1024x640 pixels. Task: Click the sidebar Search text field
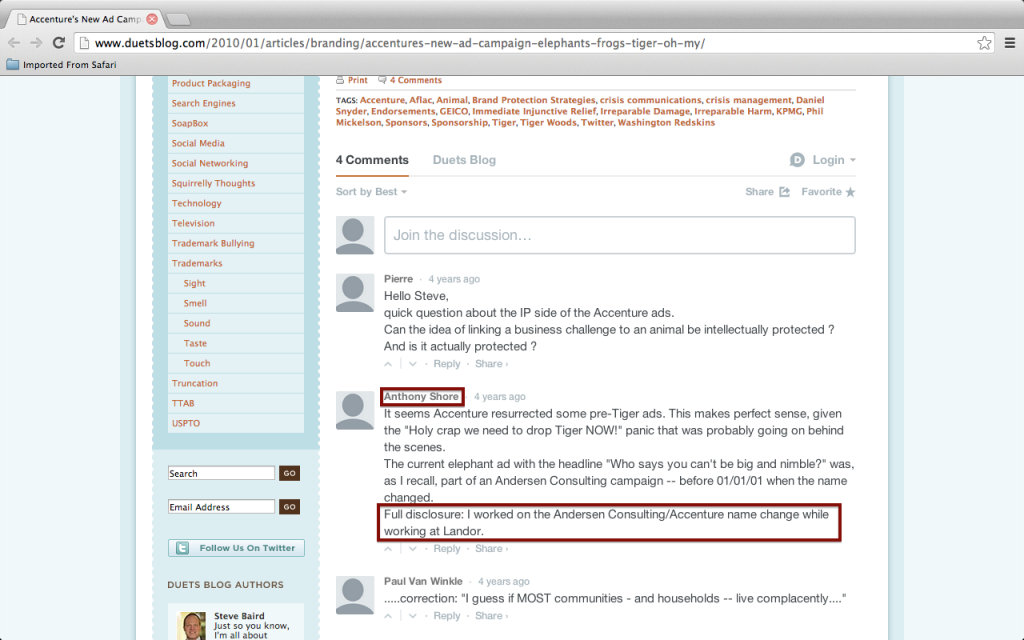221,473
